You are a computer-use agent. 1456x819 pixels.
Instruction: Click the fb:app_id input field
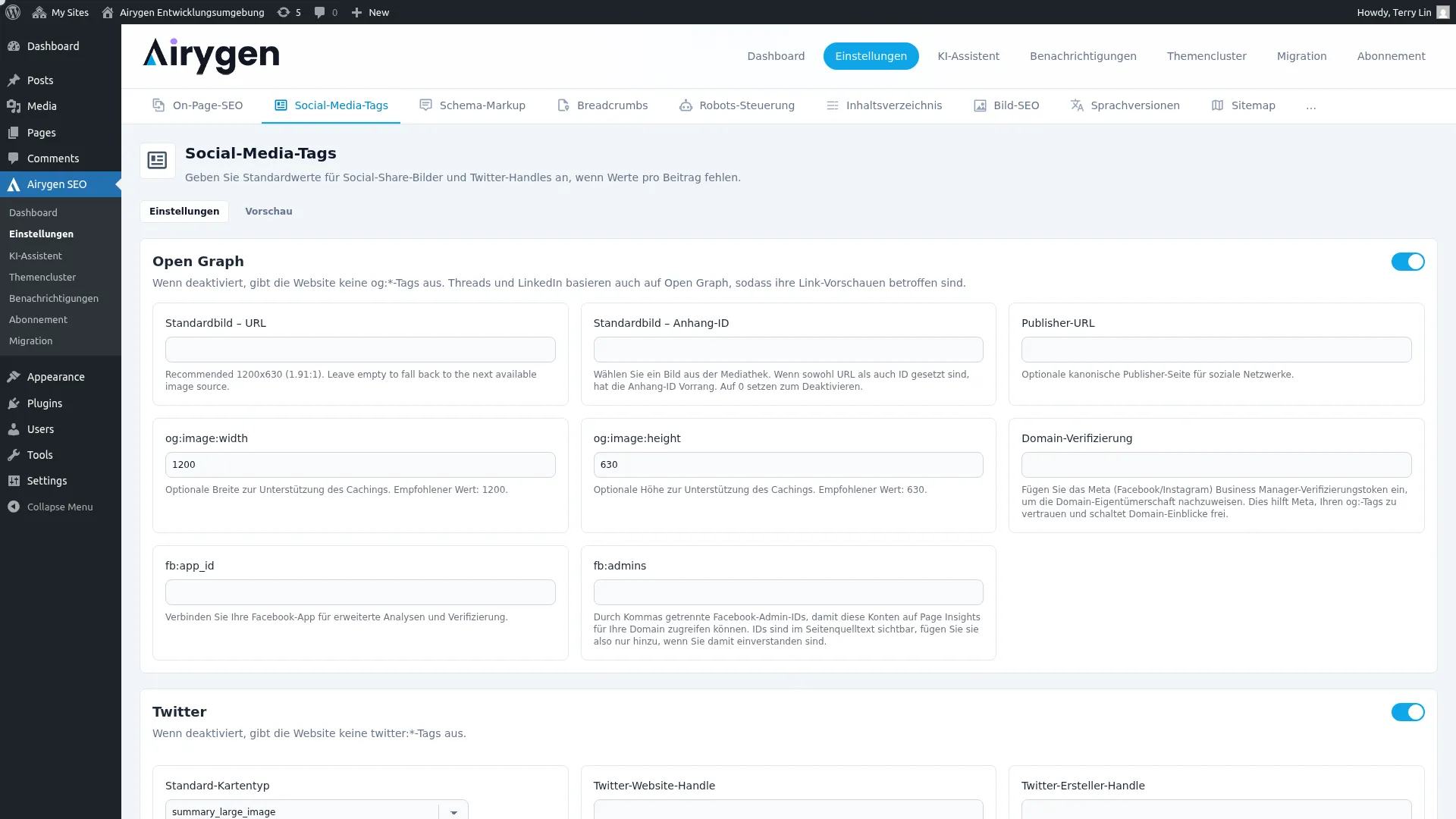click(x=360, y=592)
